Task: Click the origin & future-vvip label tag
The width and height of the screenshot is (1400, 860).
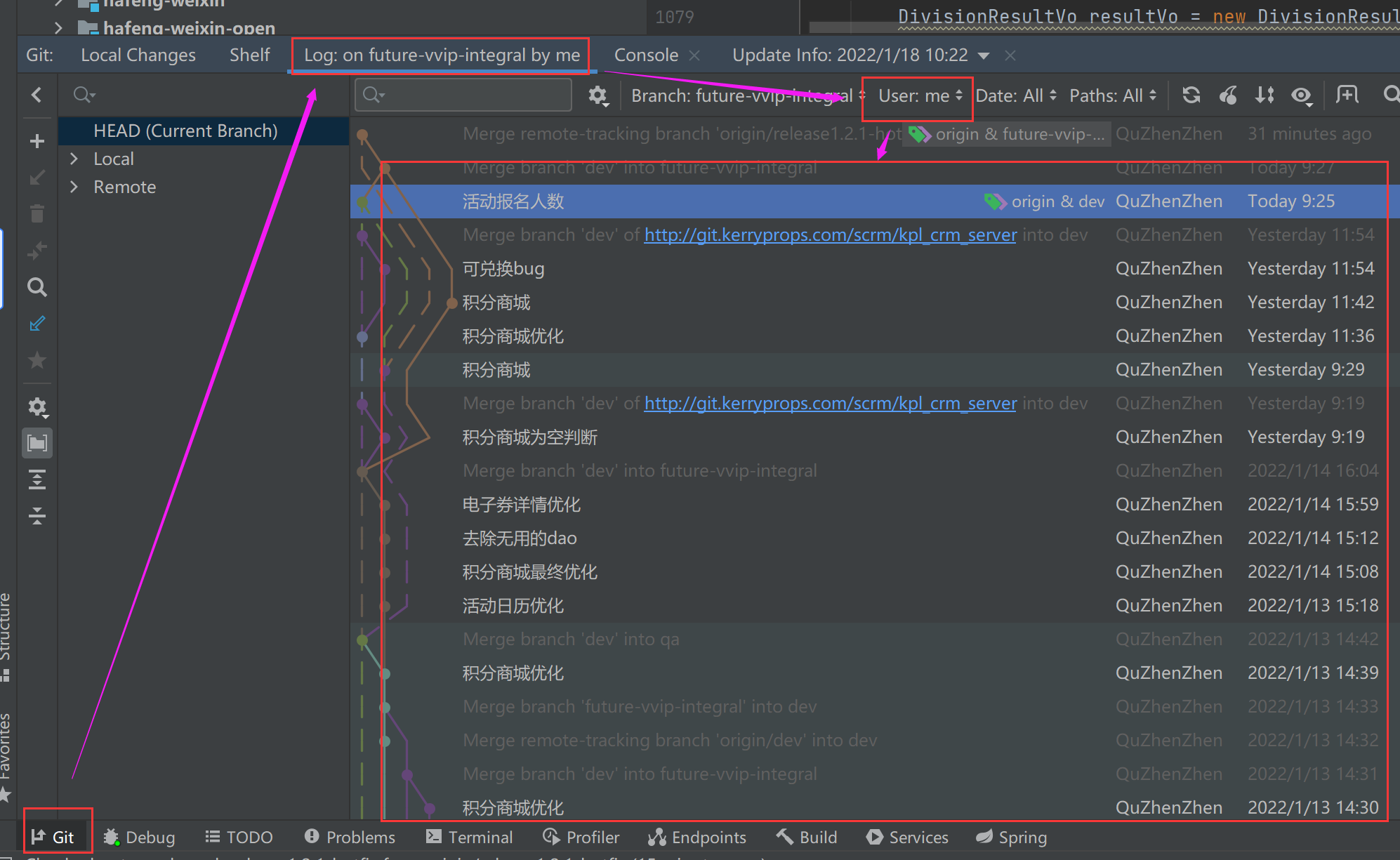Action: (x=1007, y=134)
